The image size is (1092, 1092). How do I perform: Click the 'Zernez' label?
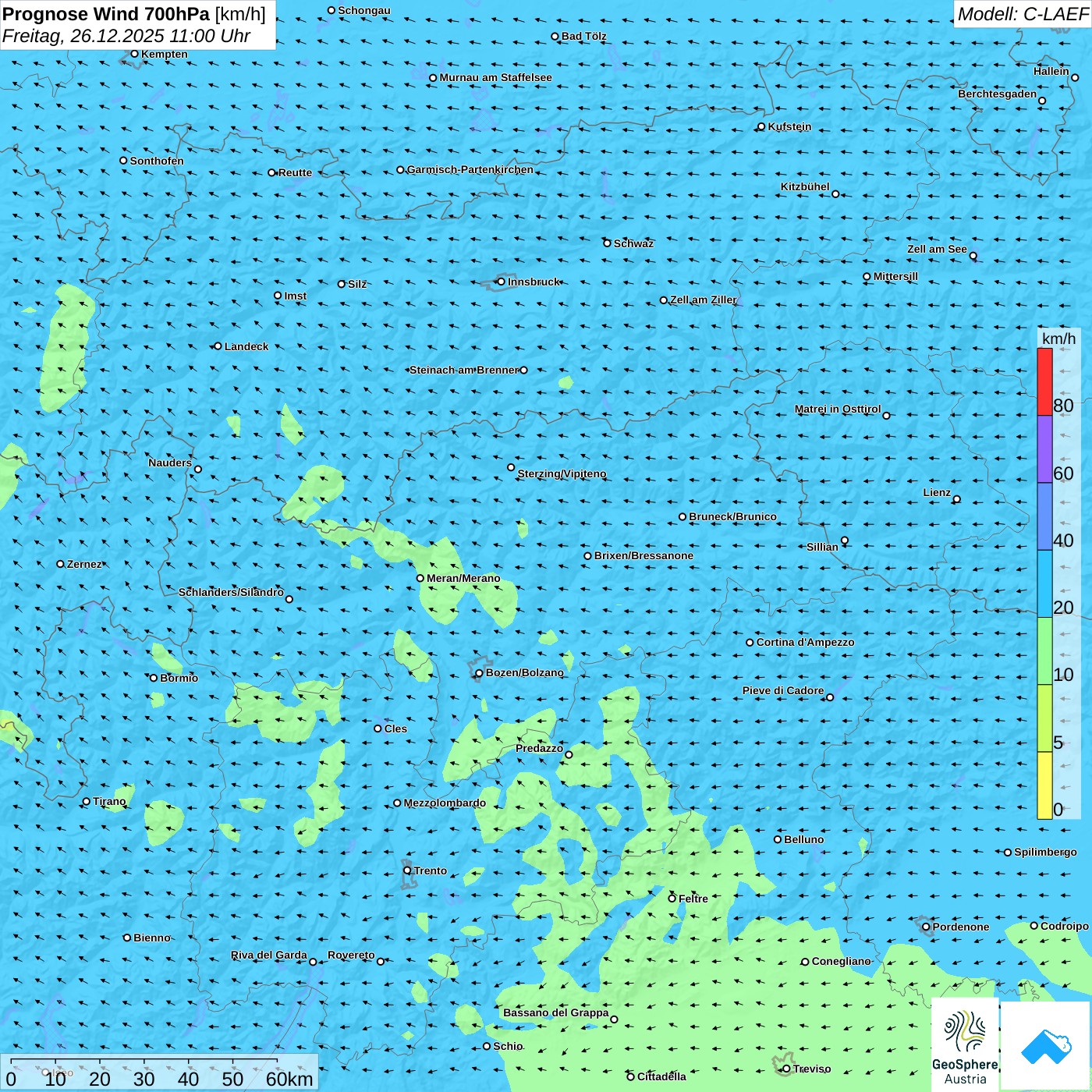[84, 564]
